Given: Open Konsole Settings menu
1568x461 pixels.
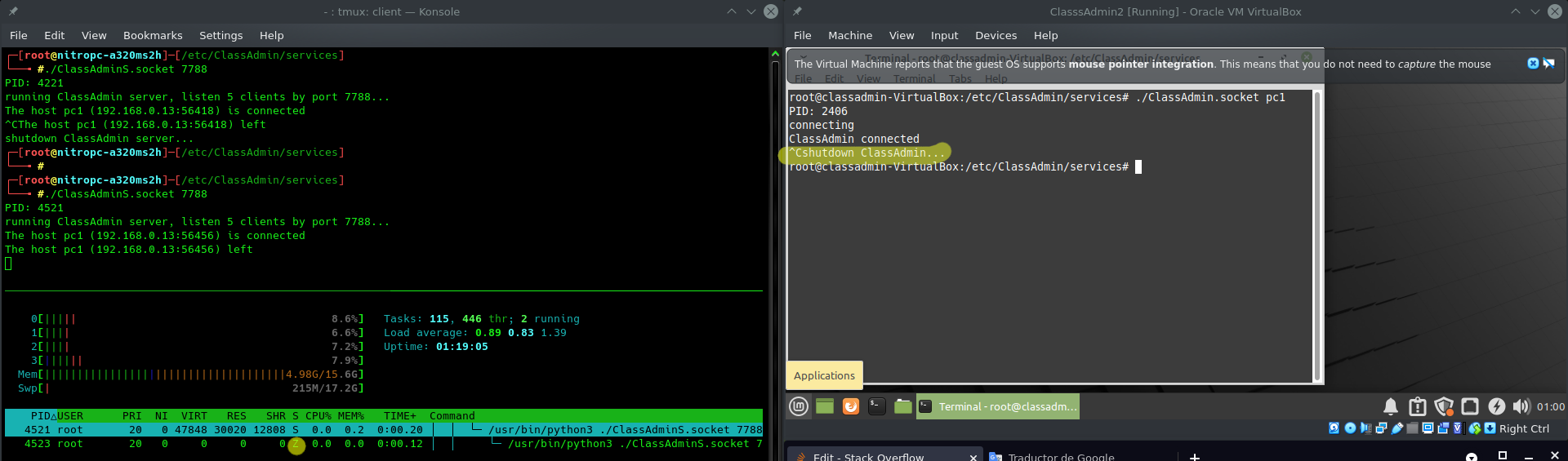Looking at the screenshot, I should tap(221, 35).
